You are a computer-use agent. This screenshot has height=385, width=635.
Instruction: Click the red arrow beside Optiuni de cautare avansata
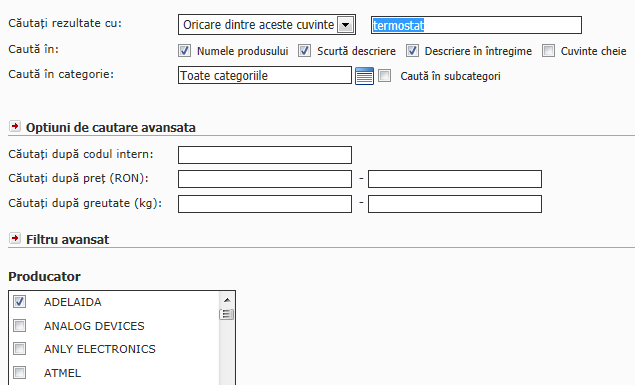(15, 126)
